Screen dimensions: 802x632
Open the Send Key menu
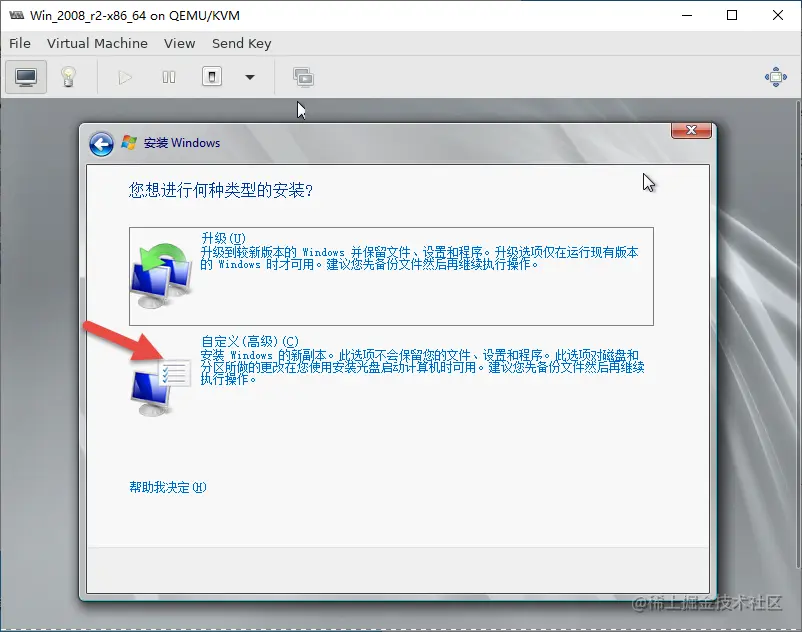point(241,43)
